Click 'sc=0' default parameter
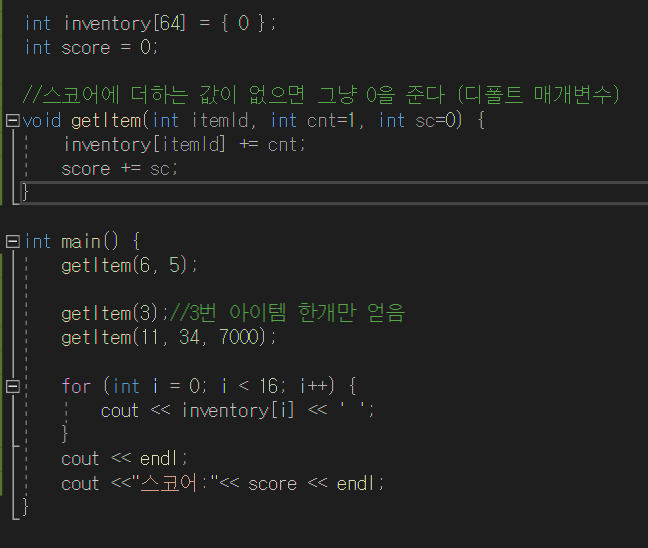The image size is (648, 548). coord(436,121)
